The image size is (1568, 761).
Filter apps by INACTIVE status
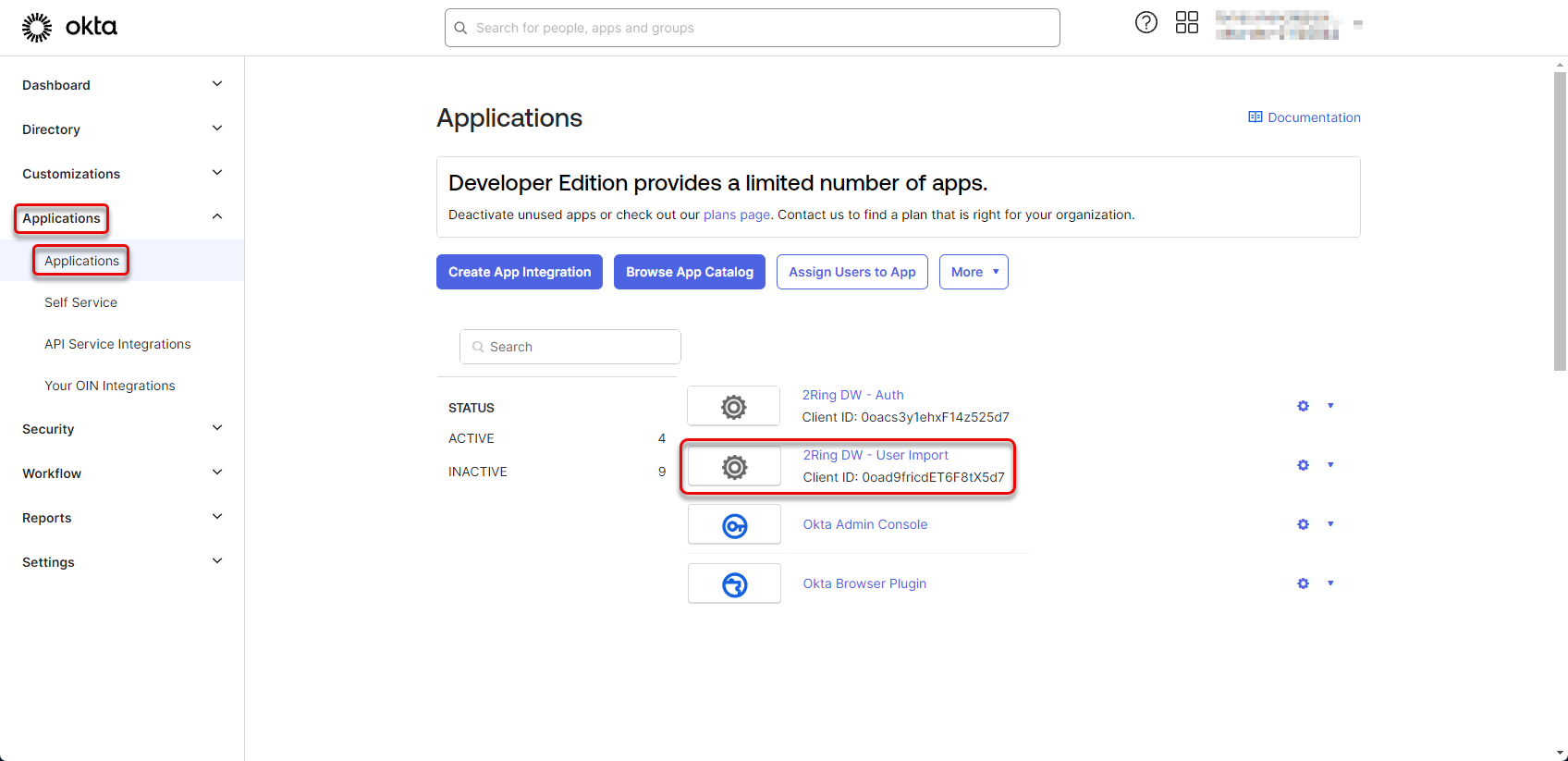(478, 472)
